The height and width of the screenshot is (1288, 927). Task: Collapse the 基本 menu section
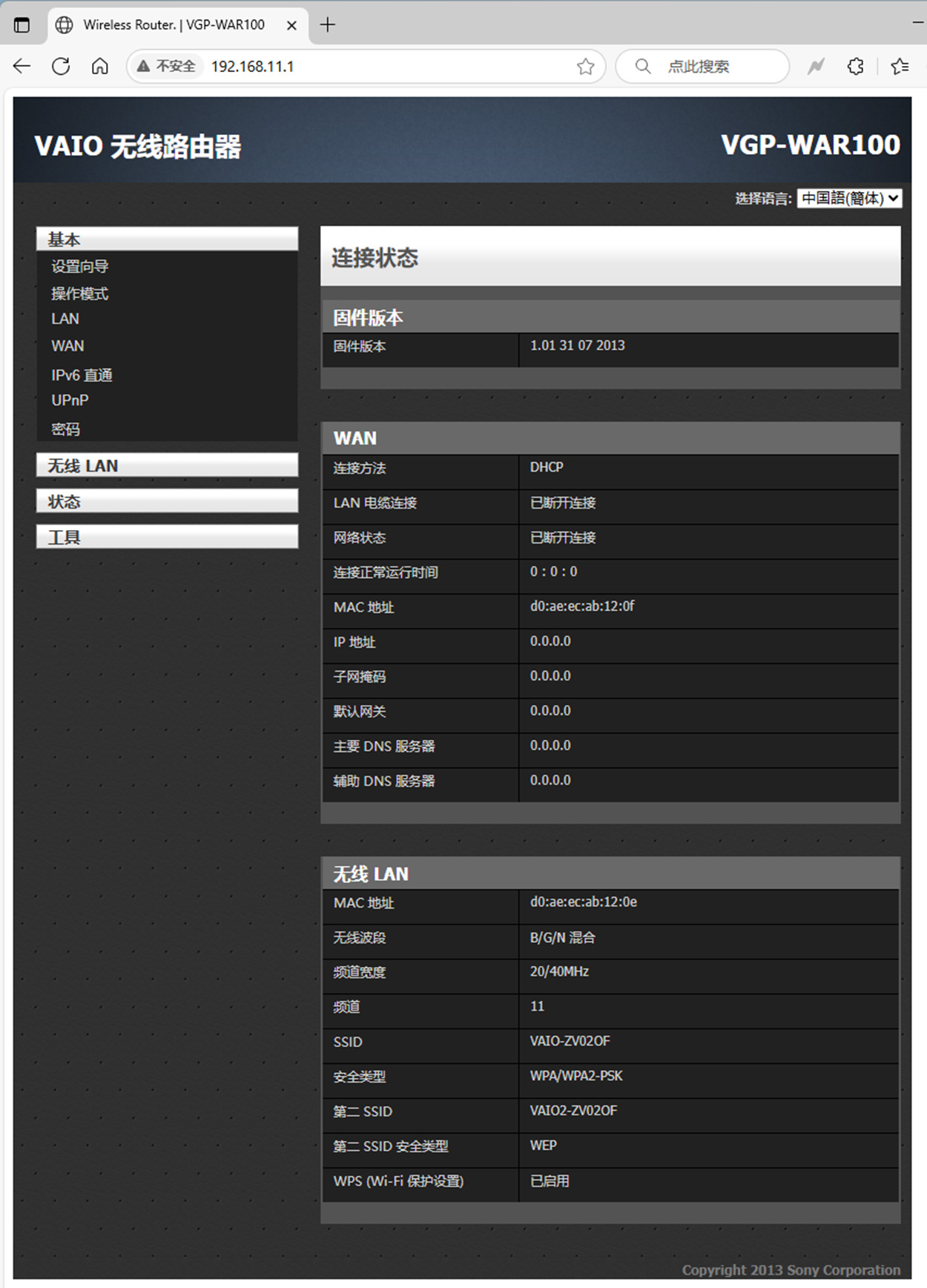pos(167,239)
